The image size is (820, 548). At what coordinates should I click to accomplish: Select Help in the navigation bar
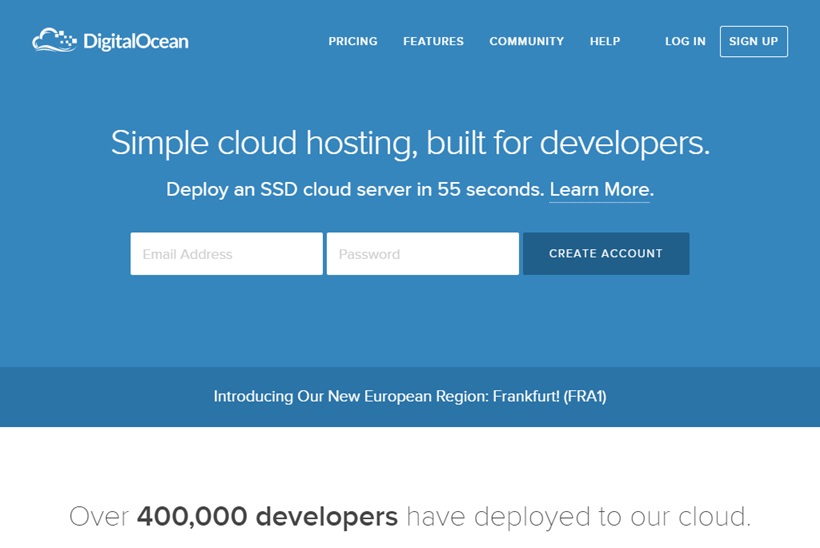point(605,41)
